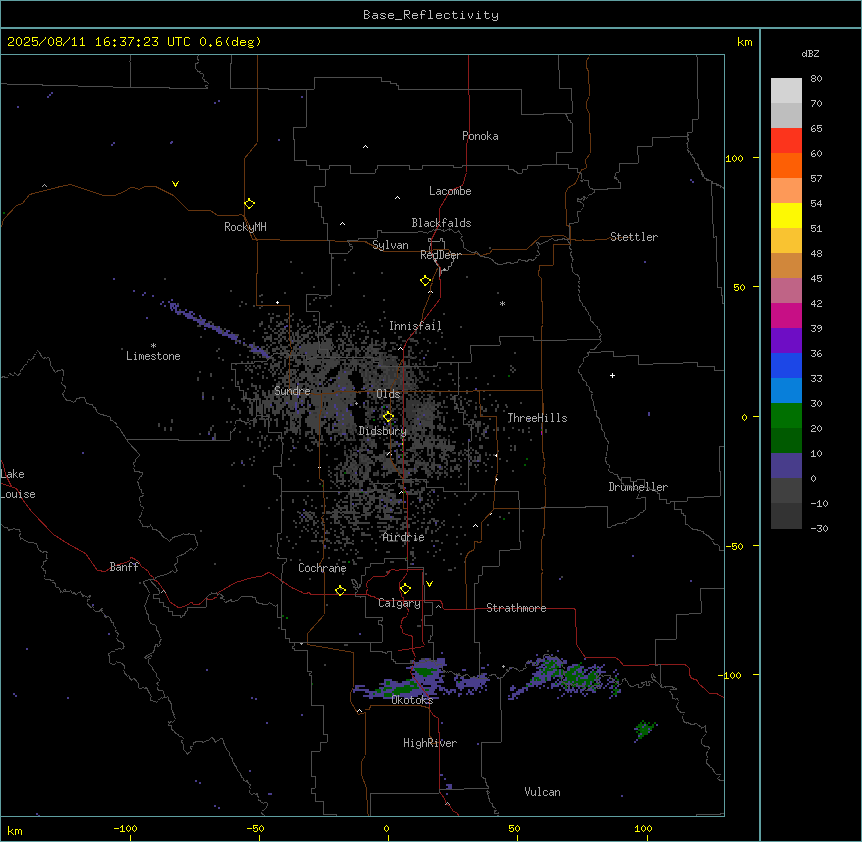This screenshot has height=842, width=862.
Task: Click the Sundre city label
Action: pos(292,391)
